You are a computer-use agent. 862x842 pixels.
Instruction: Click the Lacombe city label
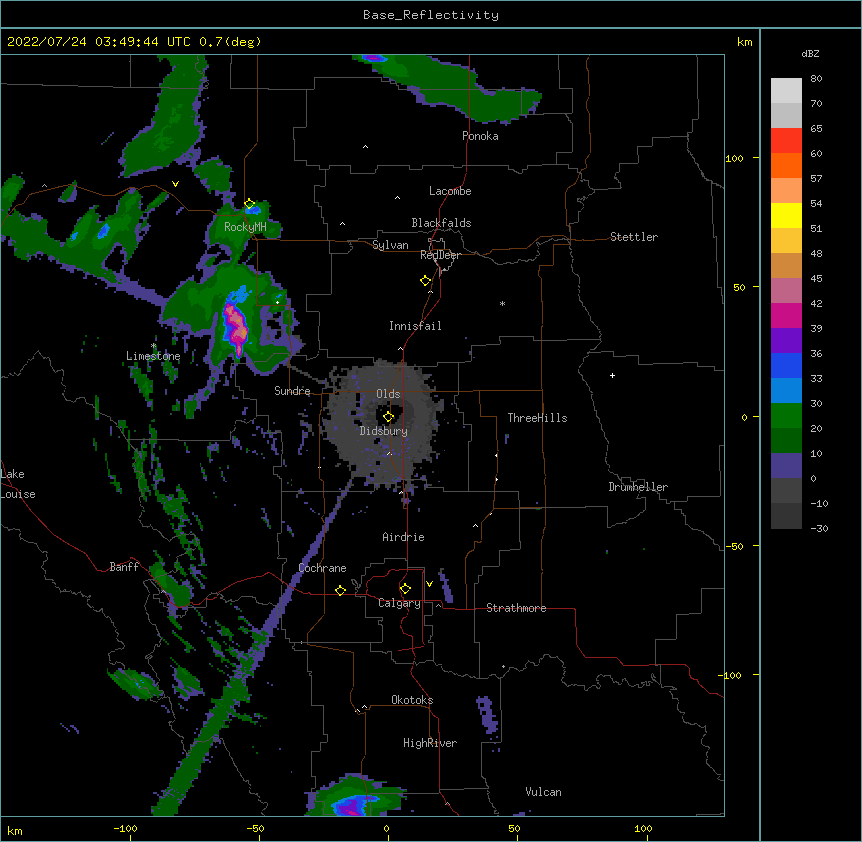(450, 191)
